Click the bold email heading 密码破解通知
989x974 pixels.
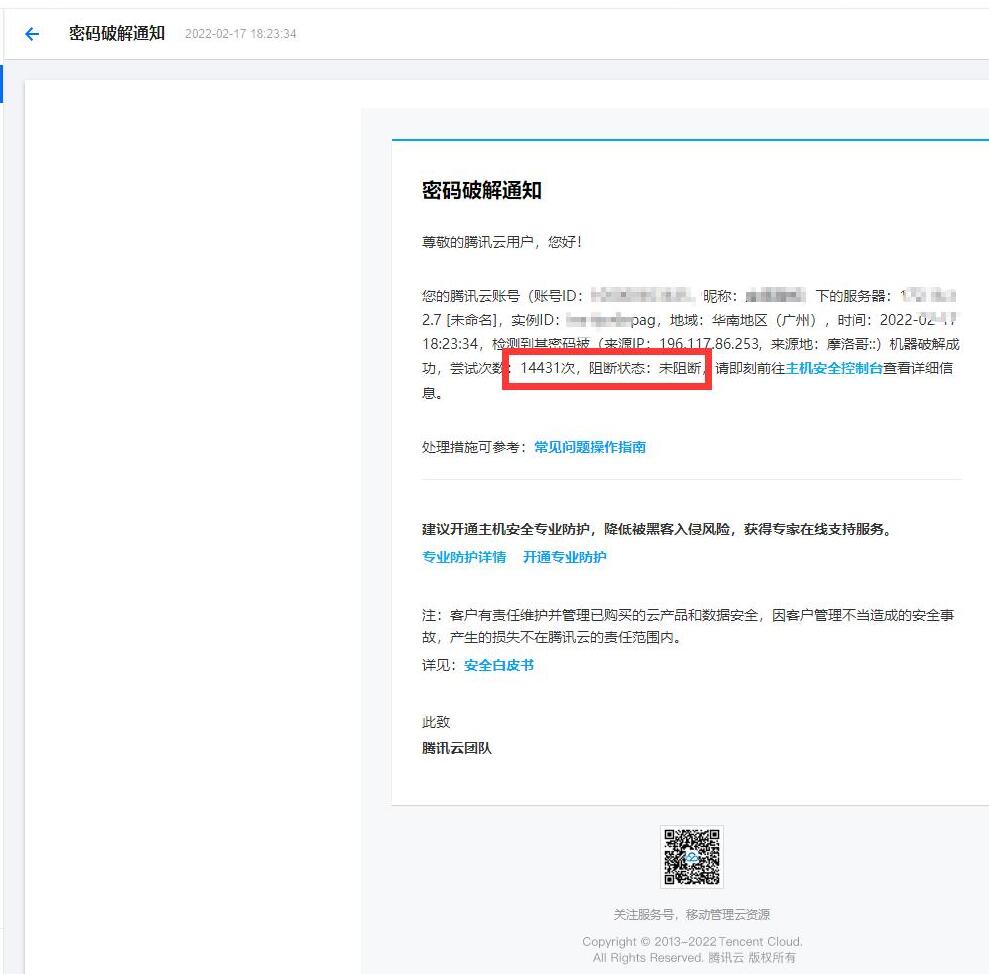tap(481, 191)
